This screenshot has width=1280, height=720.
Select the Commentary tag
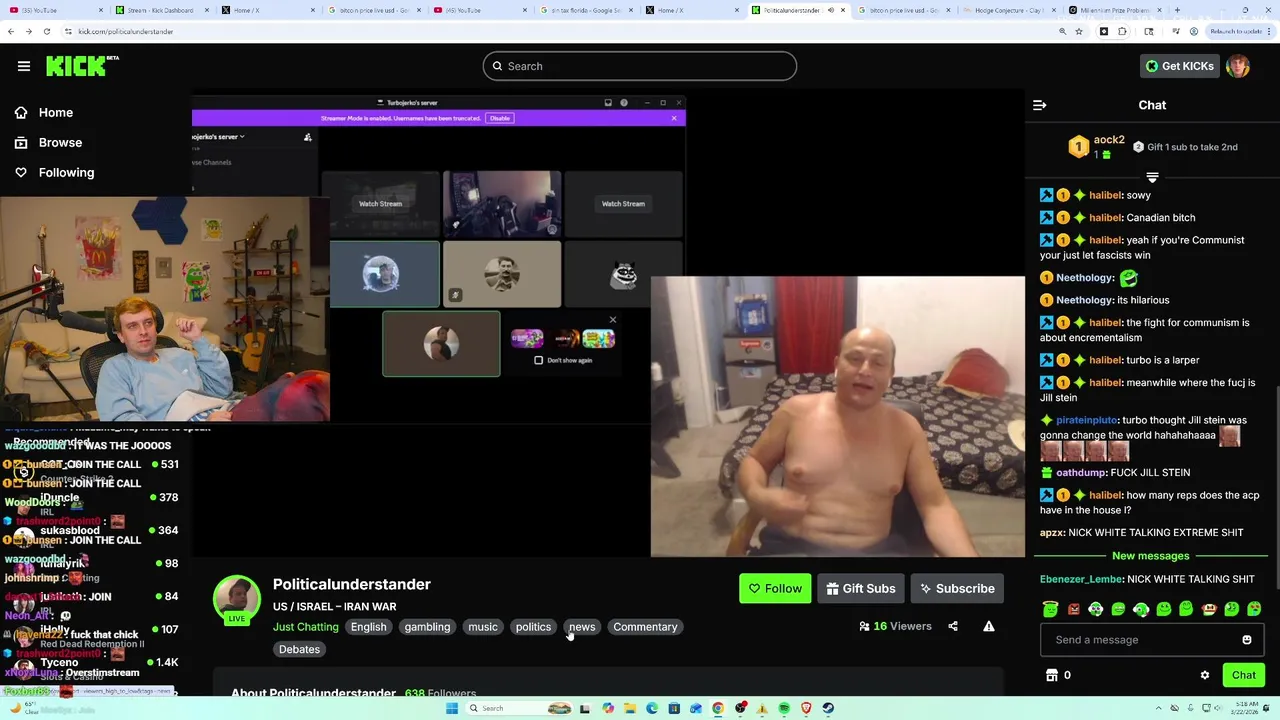pyautogui.click(x=645, y=627)
